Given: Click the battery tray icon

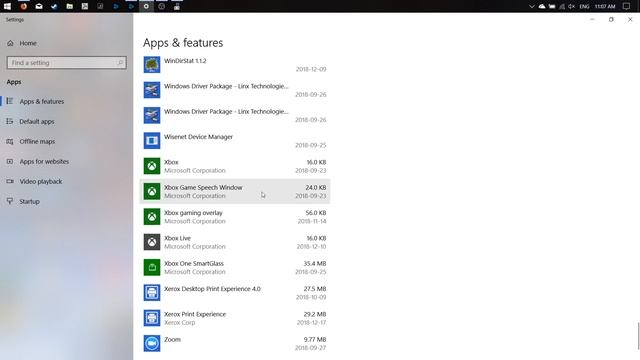Looking at the screenshot, I should 552,6.
